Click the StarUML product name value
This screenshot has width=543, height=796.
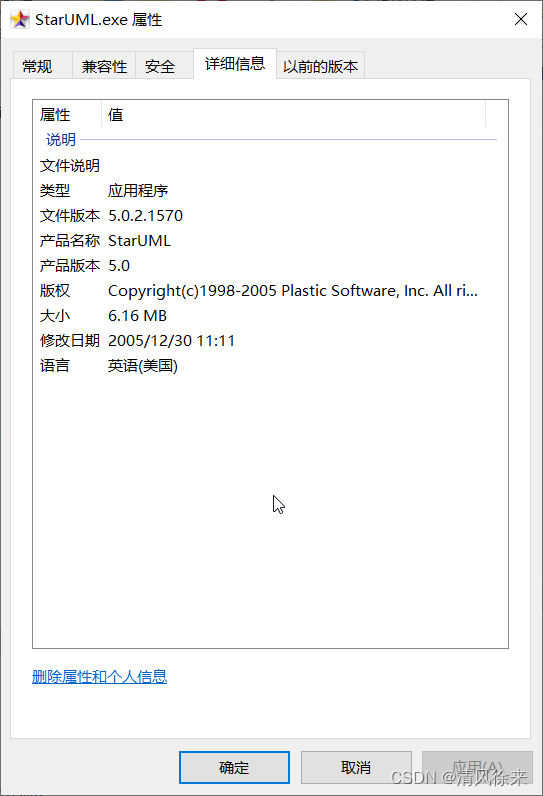[x=140, y=241]
